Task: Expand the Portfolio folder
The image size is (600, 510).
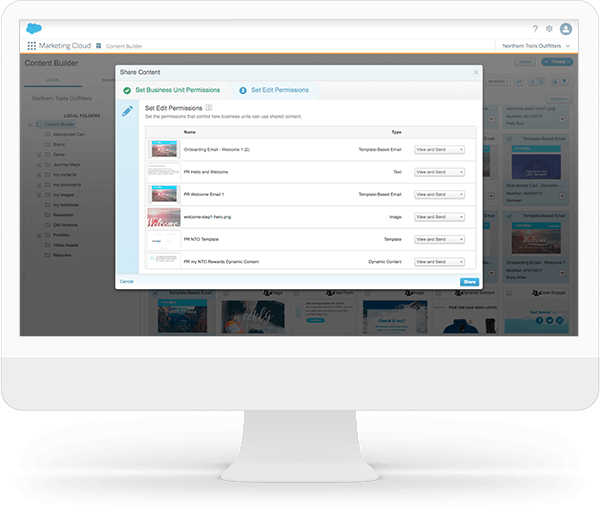Action: click(x=39, y=235)
